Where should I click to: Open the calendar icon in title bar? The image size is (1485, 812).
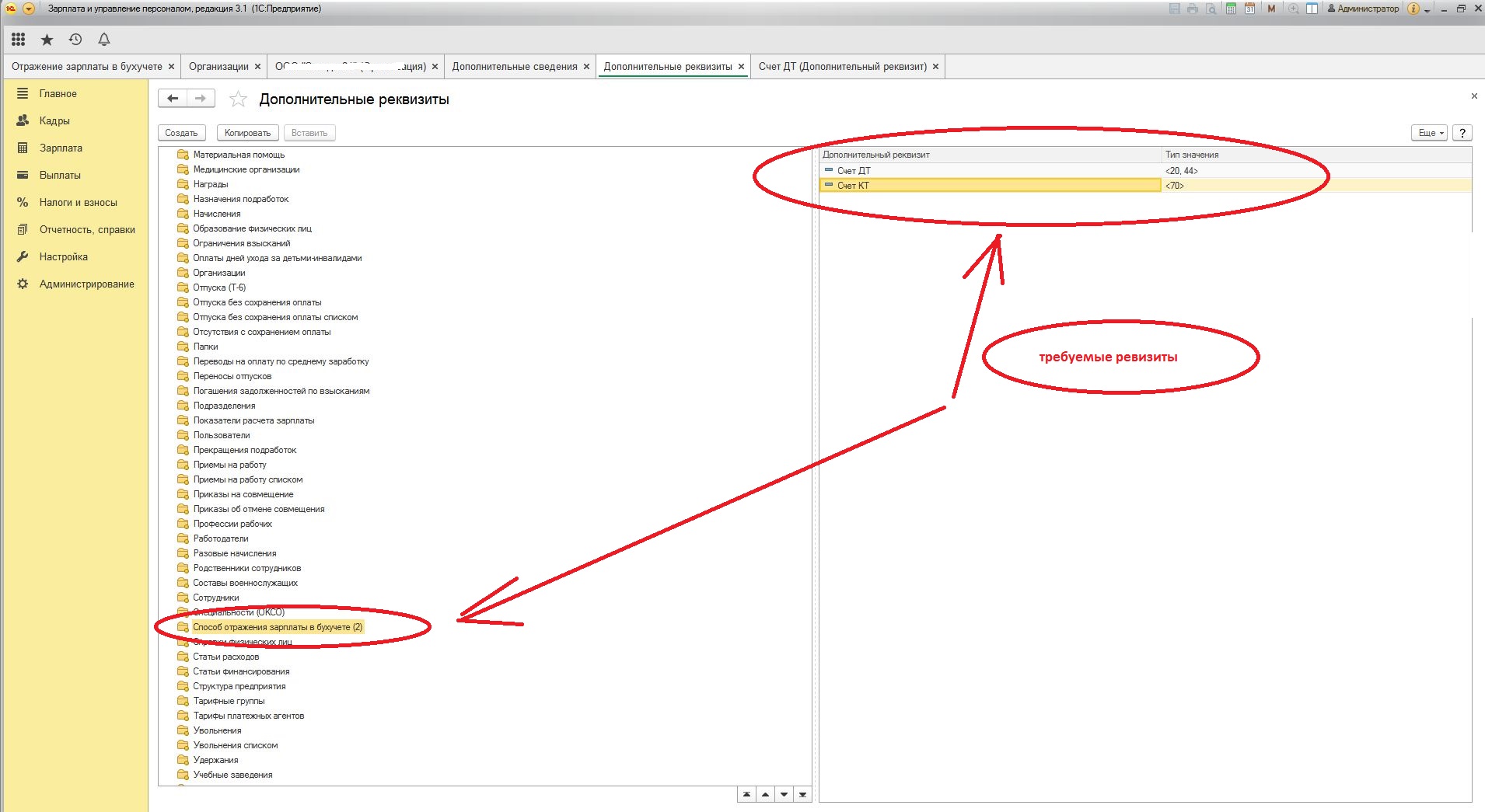(x=1249, y=9)
